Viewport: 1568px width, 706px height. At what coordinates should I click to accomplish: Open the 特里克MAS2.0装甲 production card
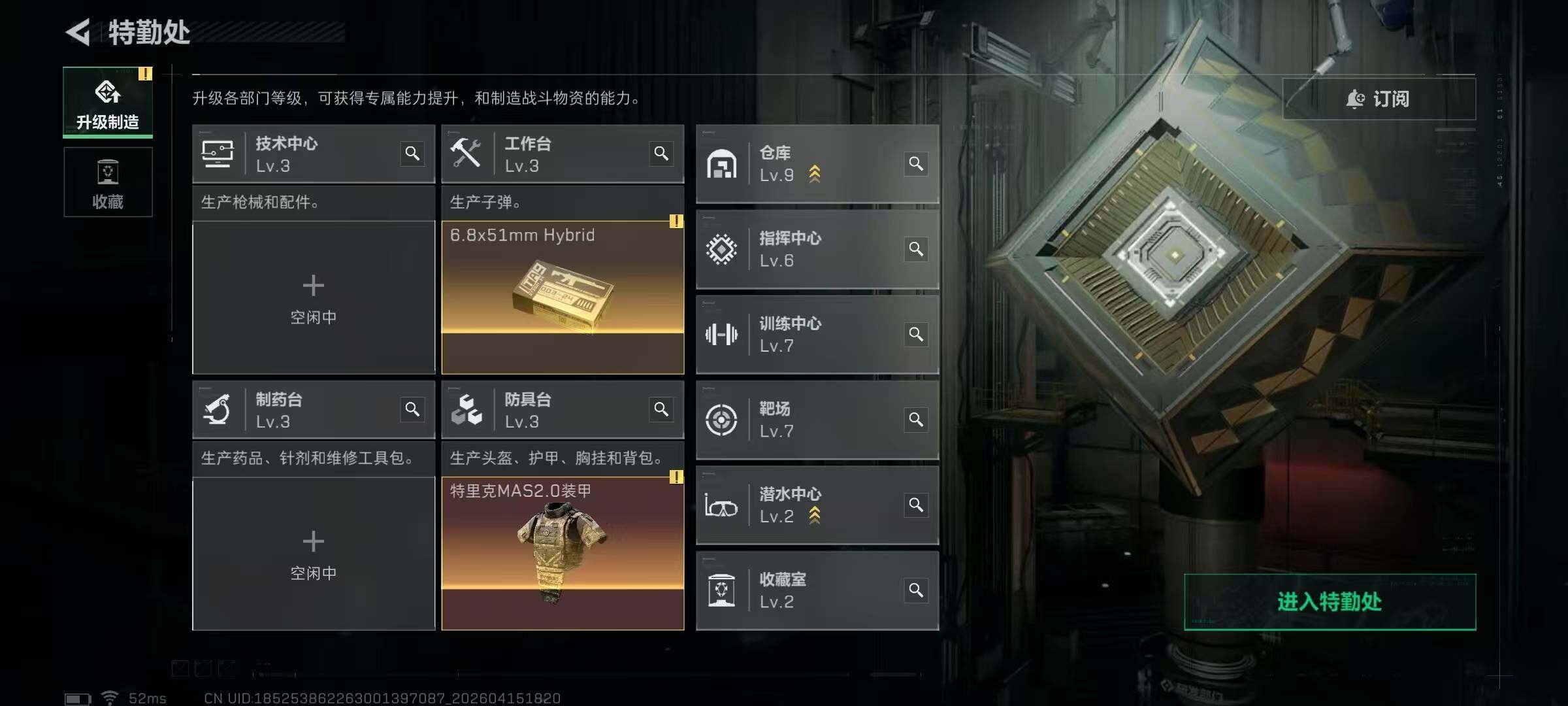[x=563, y=554]
